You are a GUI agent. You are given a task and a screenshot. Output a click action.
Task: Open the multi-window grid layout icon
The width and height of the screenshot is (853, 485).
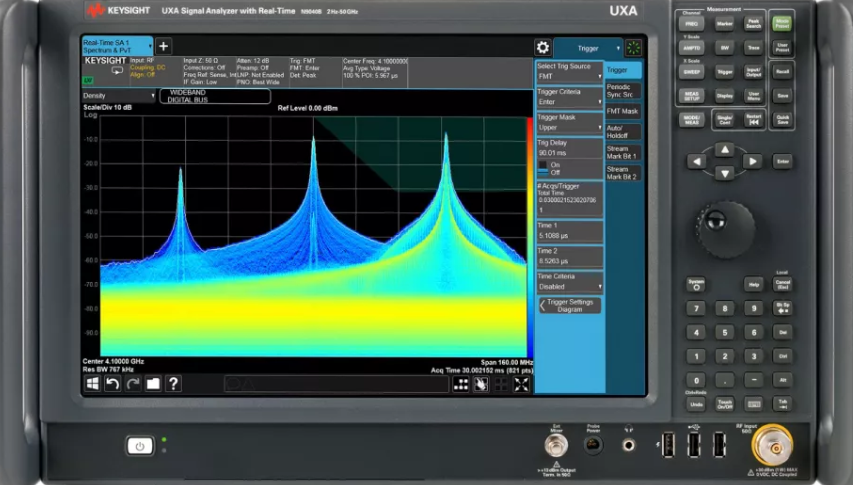tap(461, 384)
